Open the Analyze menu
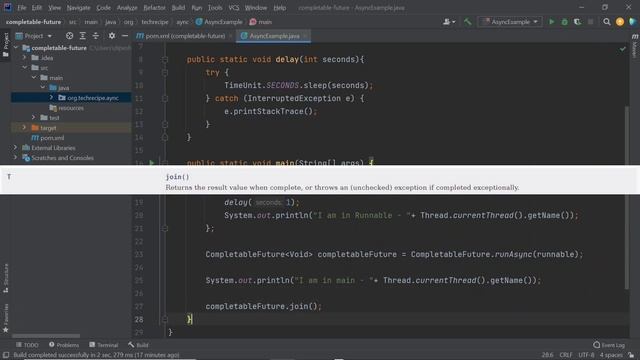 coord(127,7)
